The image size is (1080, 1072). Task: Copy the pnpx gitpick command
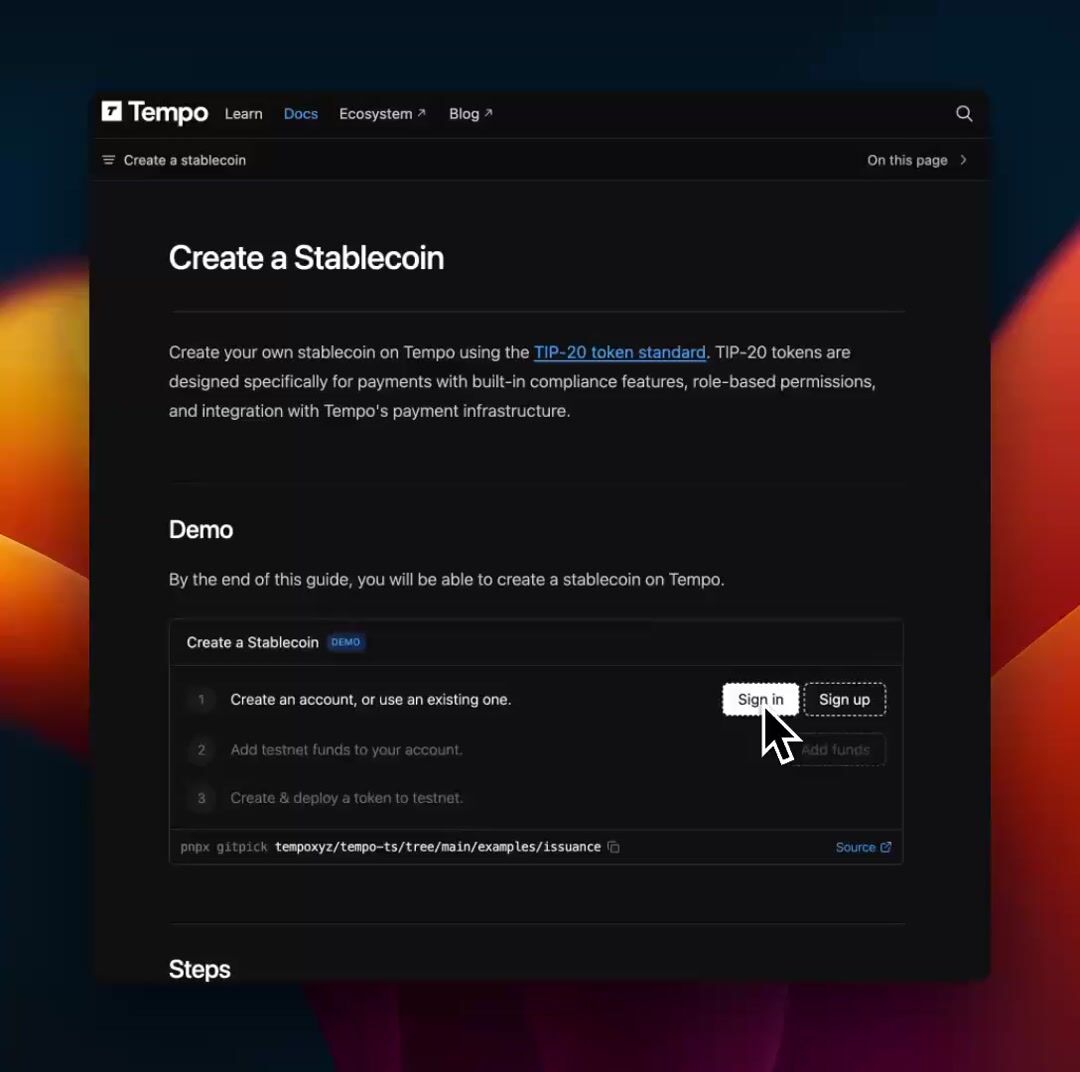[x=613, y=847]
